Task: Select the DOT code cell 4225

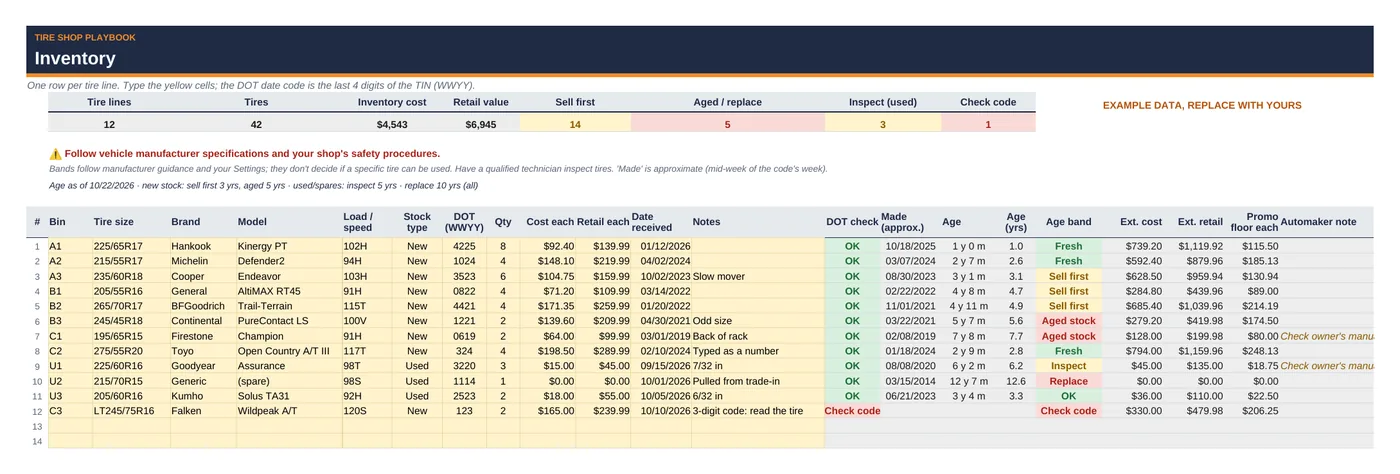Action: tap(464, 246)
